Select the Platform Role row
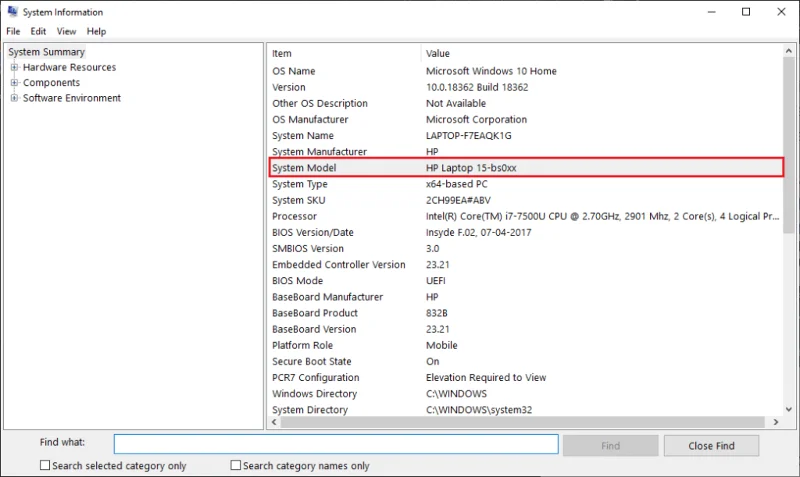800x477 pixels. click(526, 345)
